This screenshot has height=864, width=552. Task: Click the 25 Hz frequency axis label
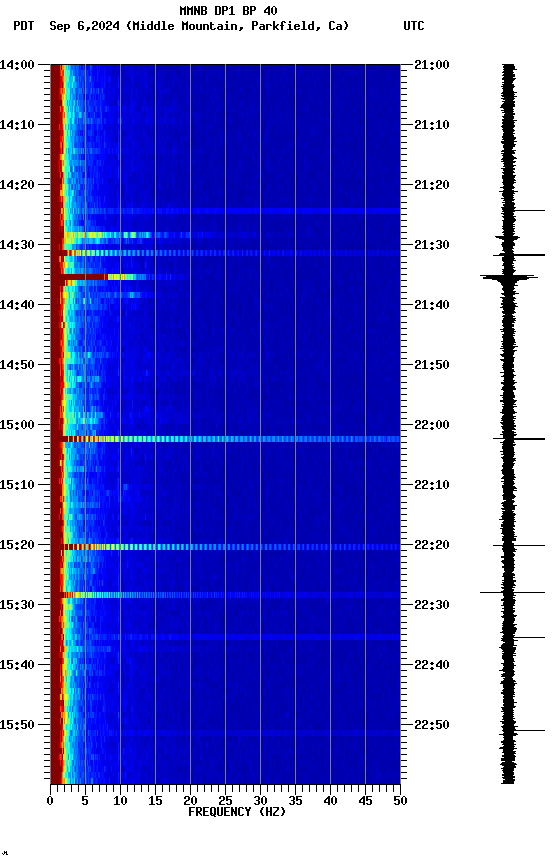225,801
